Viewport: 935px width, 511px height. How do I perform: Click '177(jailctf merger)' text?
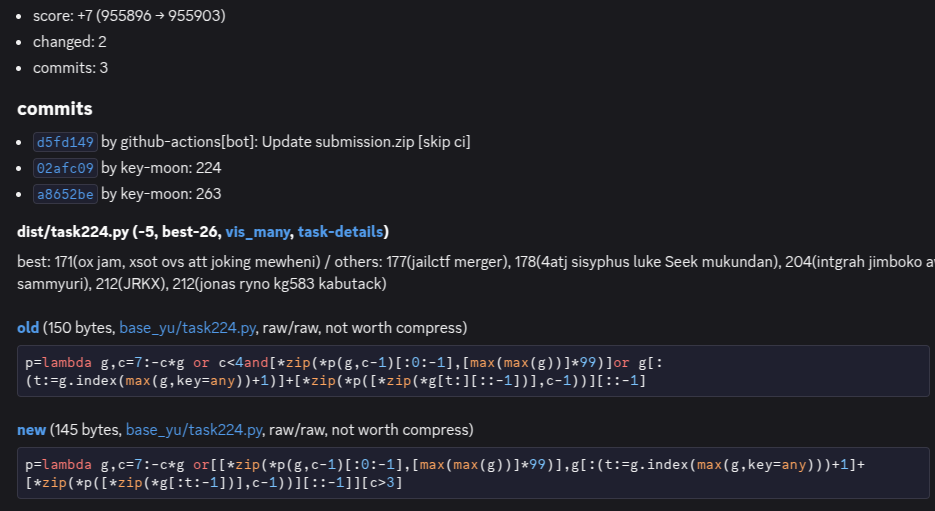(449, 262)
